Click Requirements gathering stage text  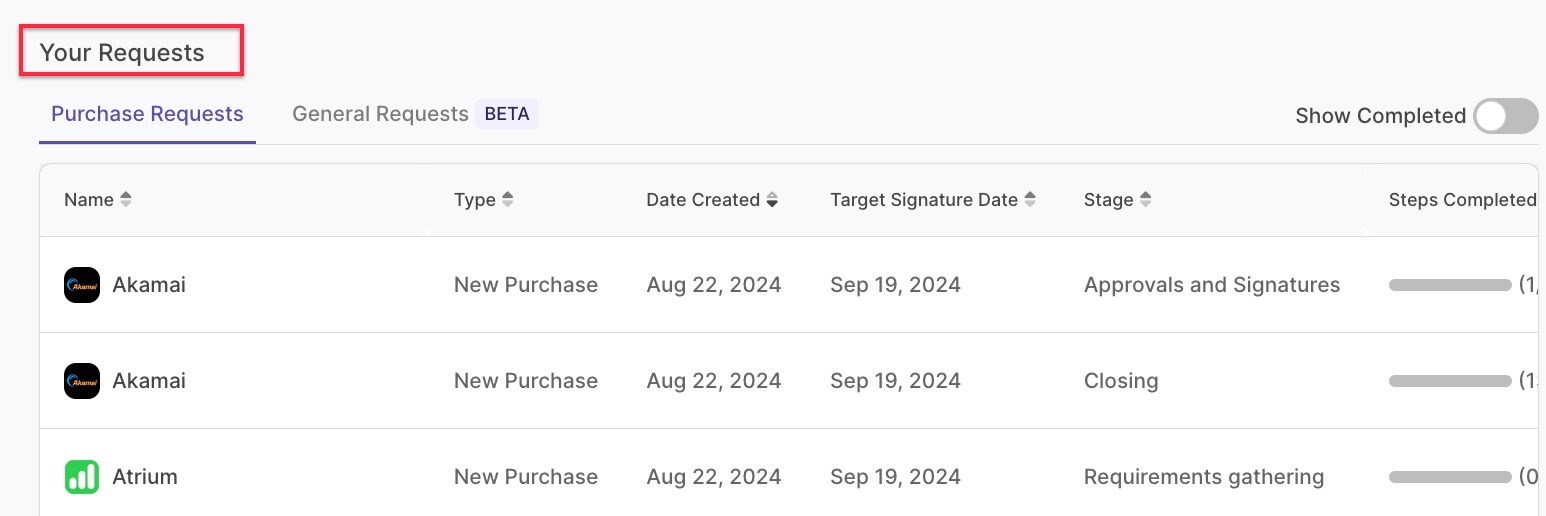[1204, 477]
